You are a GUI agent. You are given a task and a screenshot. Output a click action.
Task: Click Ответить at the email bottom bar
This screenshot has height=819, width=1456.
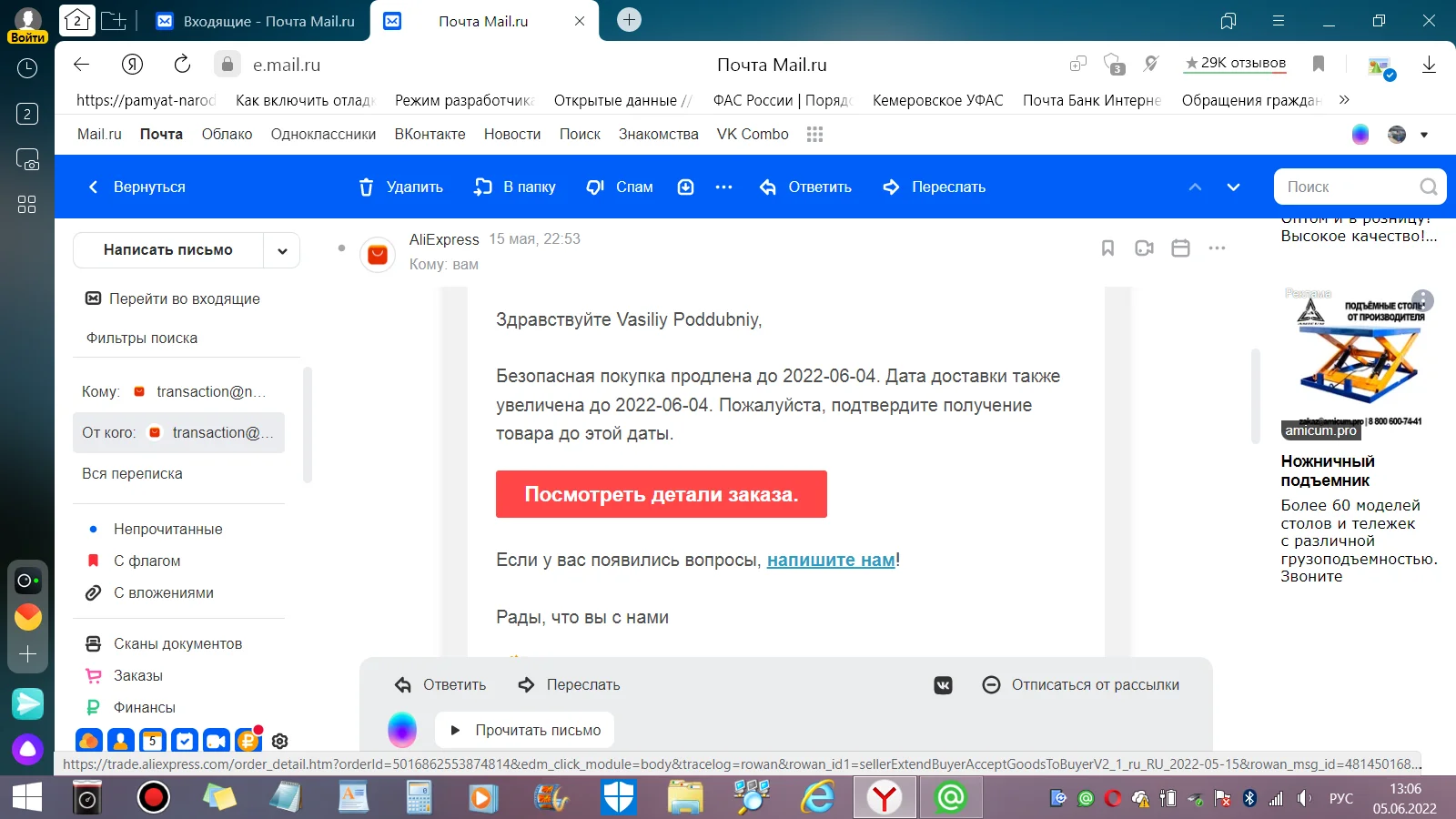(440, 684)
